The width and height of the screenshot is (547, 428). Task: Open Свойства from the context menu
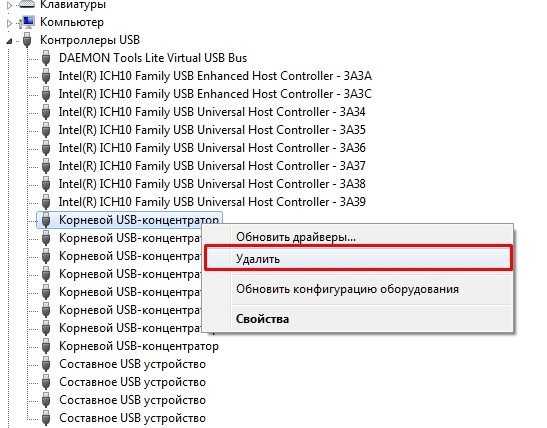coord(262,319)
